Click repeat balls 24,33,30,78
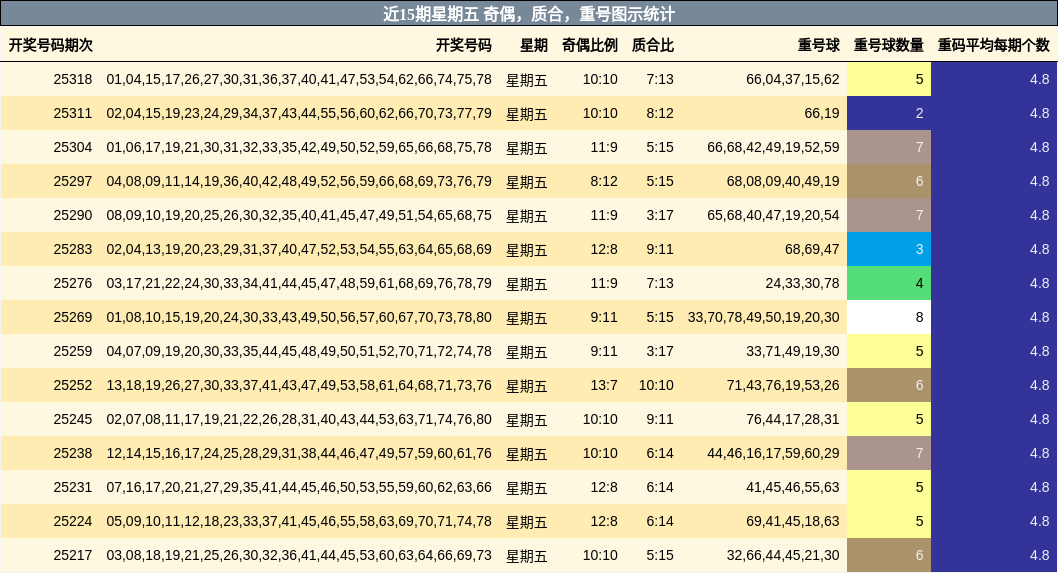Viewport: 1058px width, 573px height. pos(802,283)
